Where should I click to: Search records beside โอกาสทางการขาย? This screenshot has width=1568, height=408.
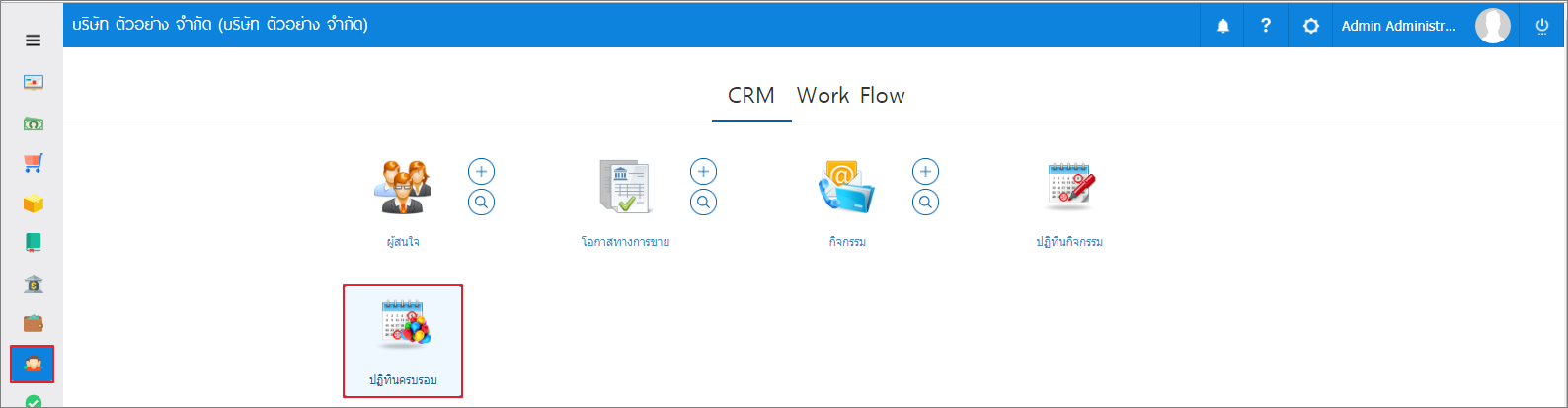pyautogui.click(x=703, y=203)
